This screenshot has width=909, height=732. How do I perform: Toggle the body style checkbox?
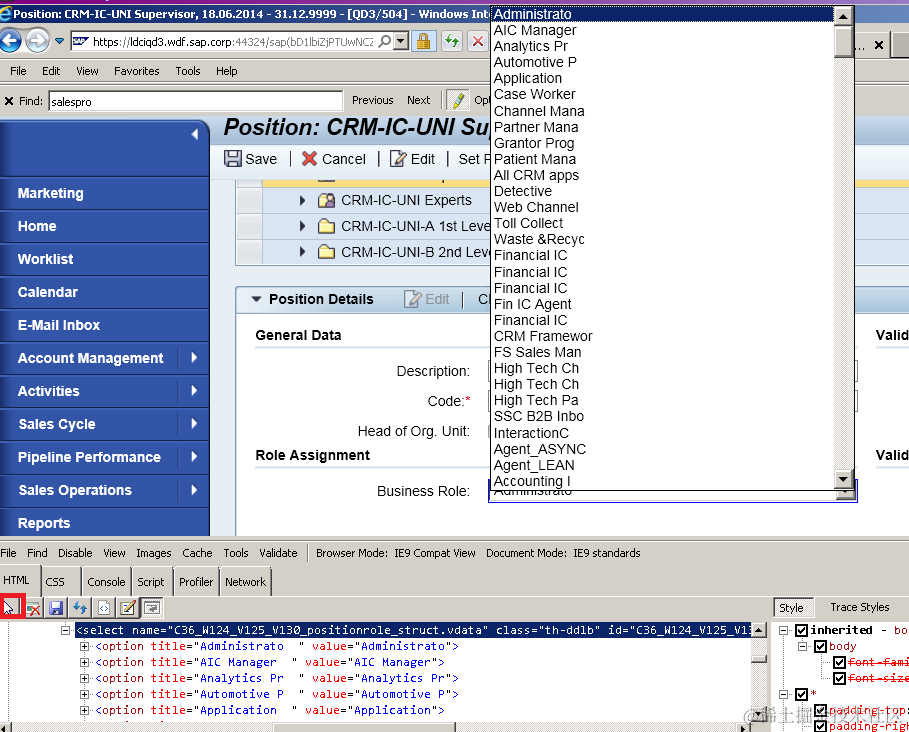(x=820, y=646)
